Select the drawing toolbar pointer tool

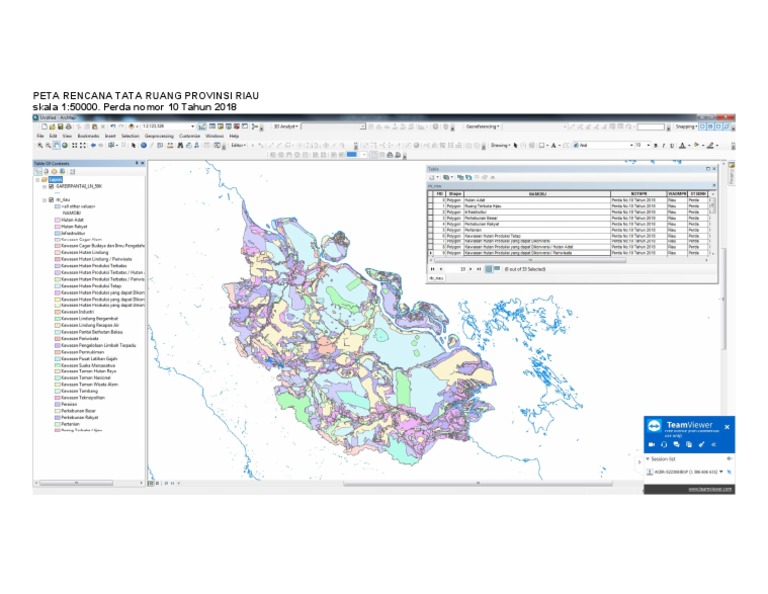tap(516, 145)
